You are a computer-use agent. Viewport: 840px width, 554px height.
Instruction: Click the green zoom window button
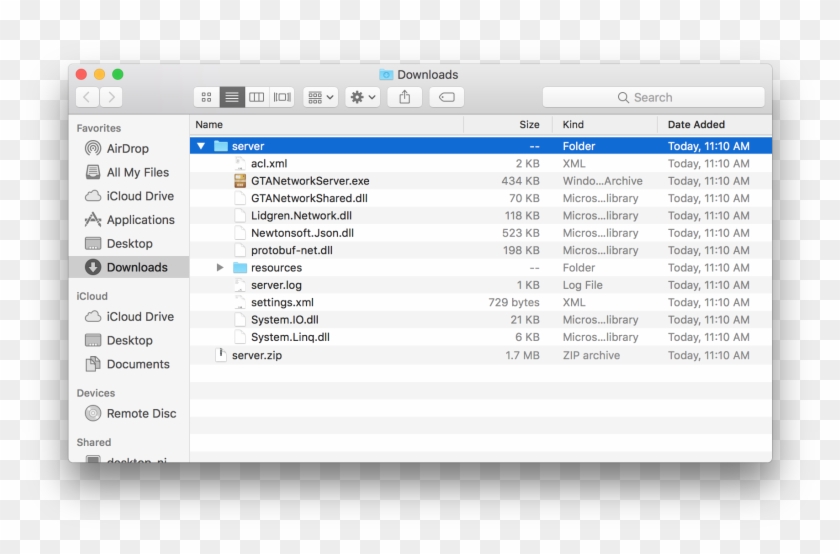coord(117,74)
